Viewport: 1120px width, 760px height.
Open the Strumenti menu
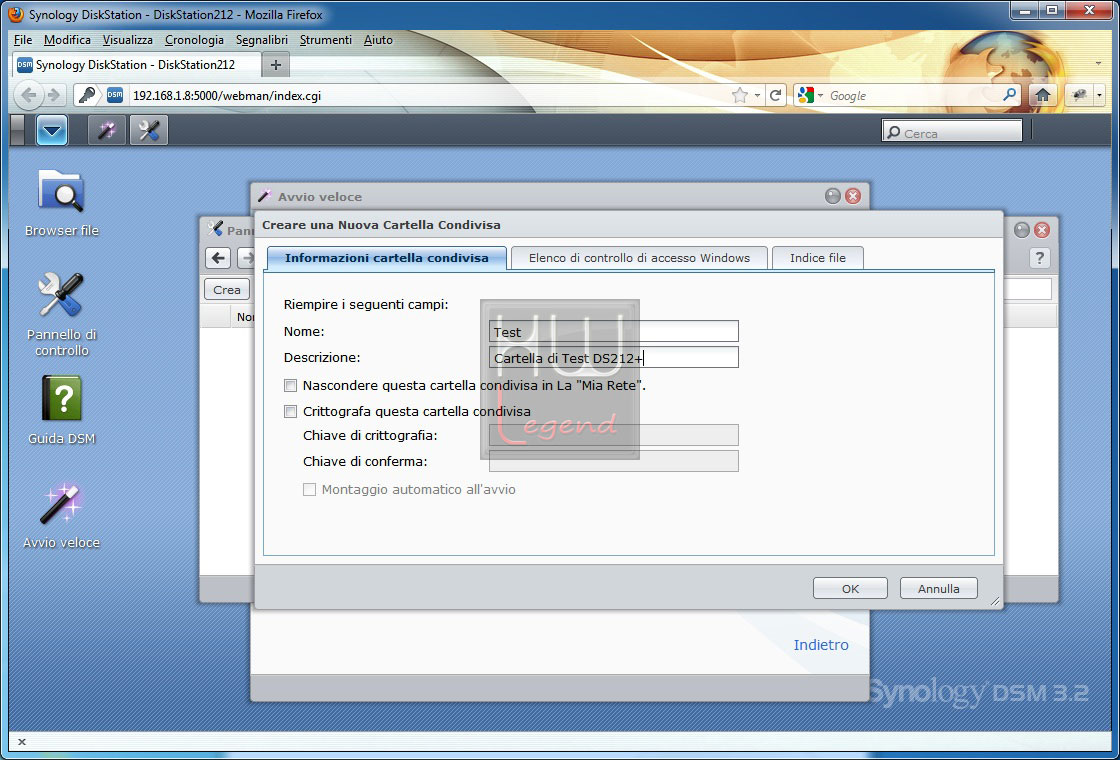point(326,40)
